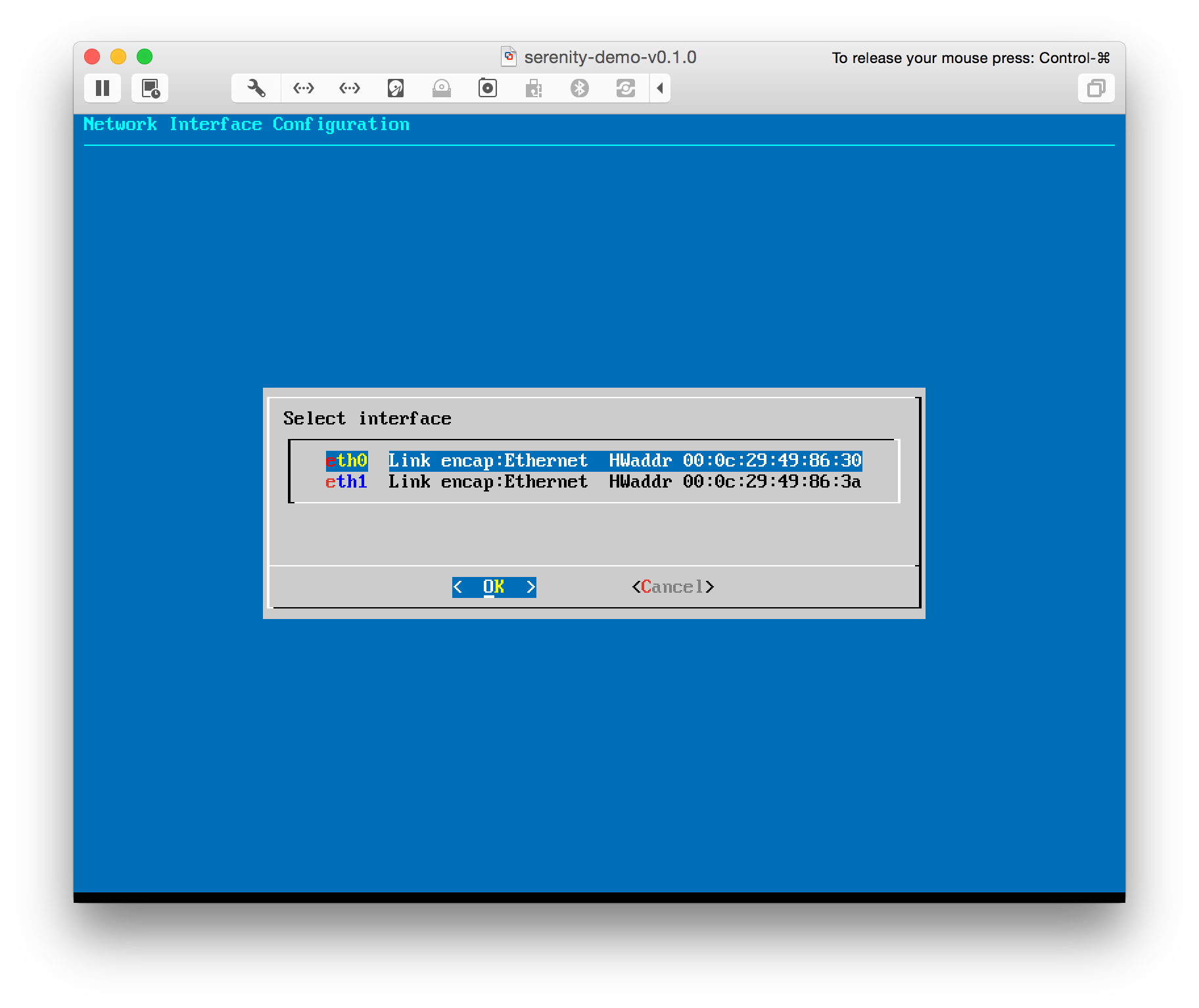
Task: Click the second network adapter icon
Action: [350, 88]
